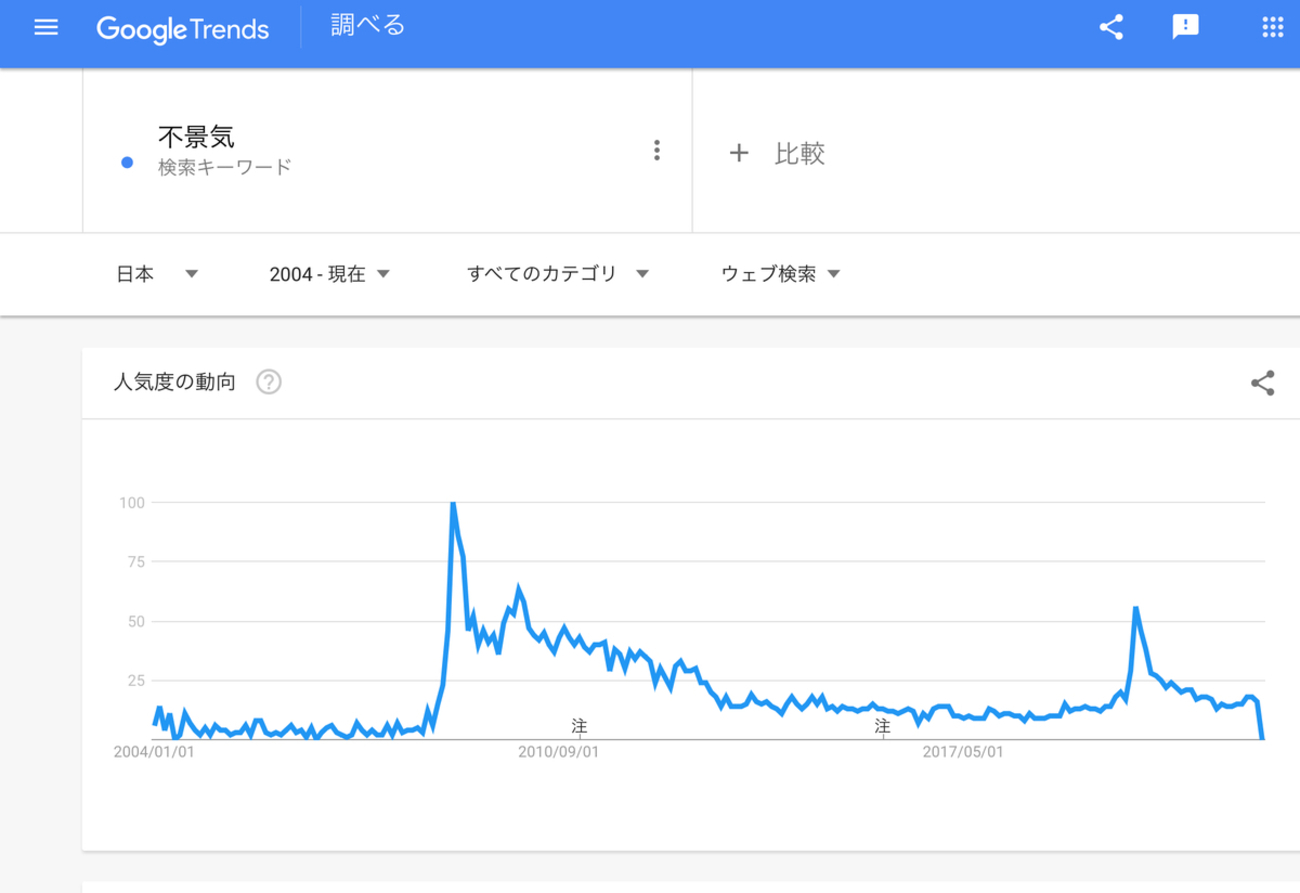Click the help icon beside 人気度の動向

(268, 382)
